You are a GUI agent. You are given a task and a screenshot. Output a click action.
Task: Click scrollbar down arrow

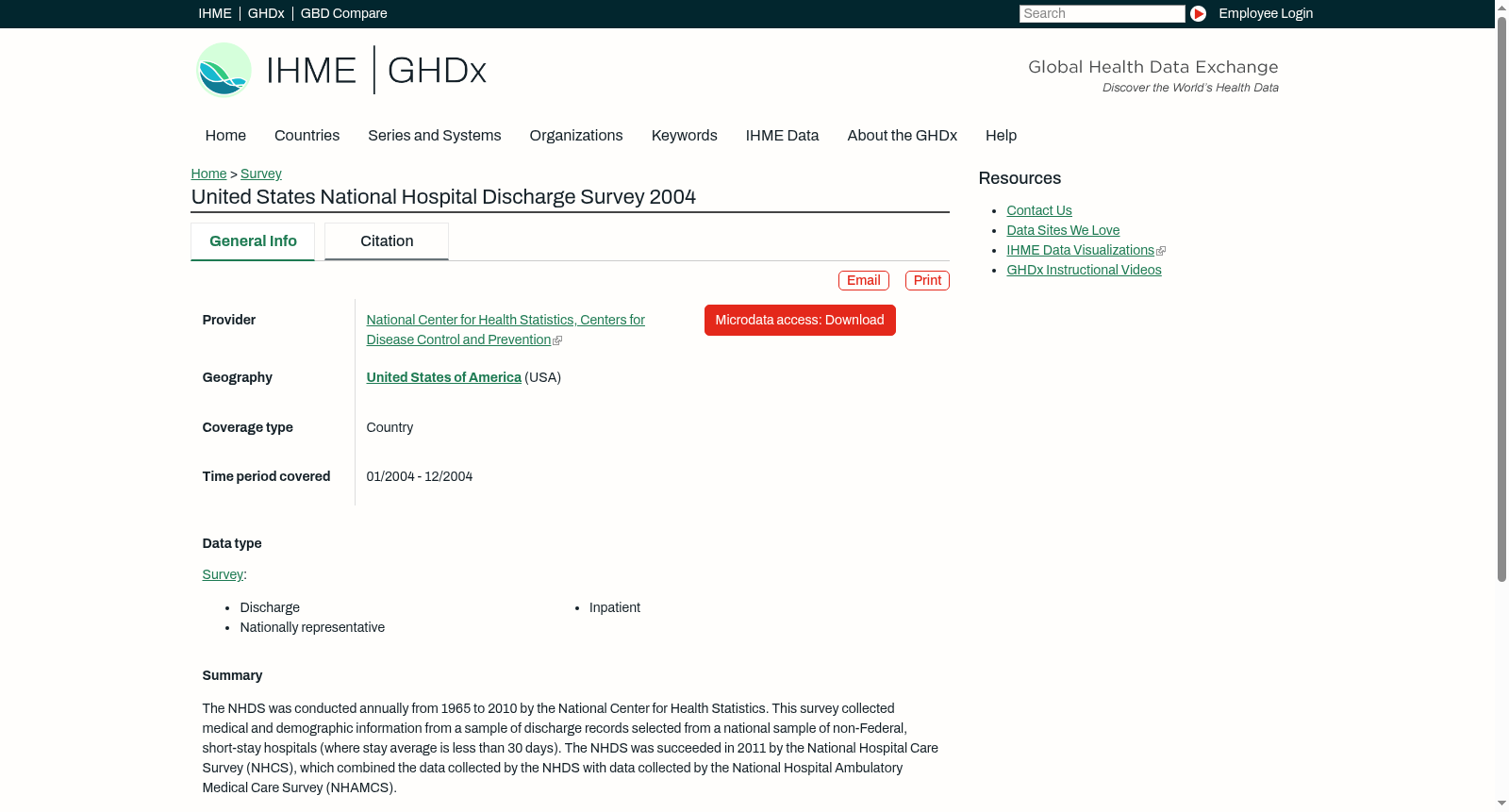pyautogui.click(x=1501, y=804)
